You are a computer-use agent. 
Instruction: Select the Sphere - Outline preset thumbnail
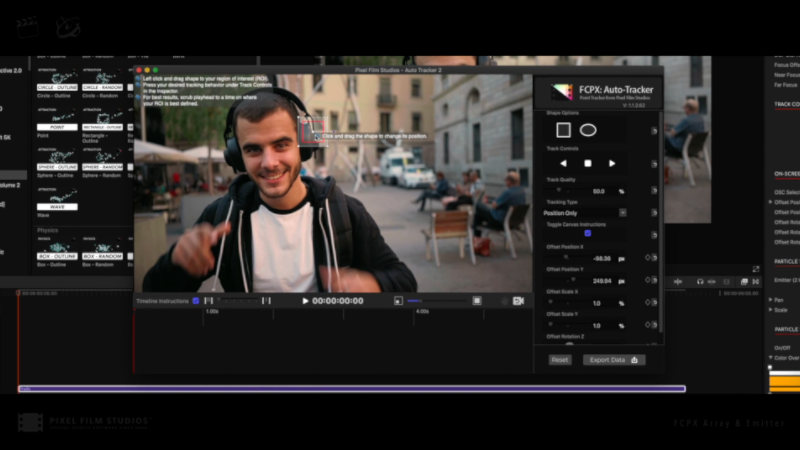pos(57,159)
